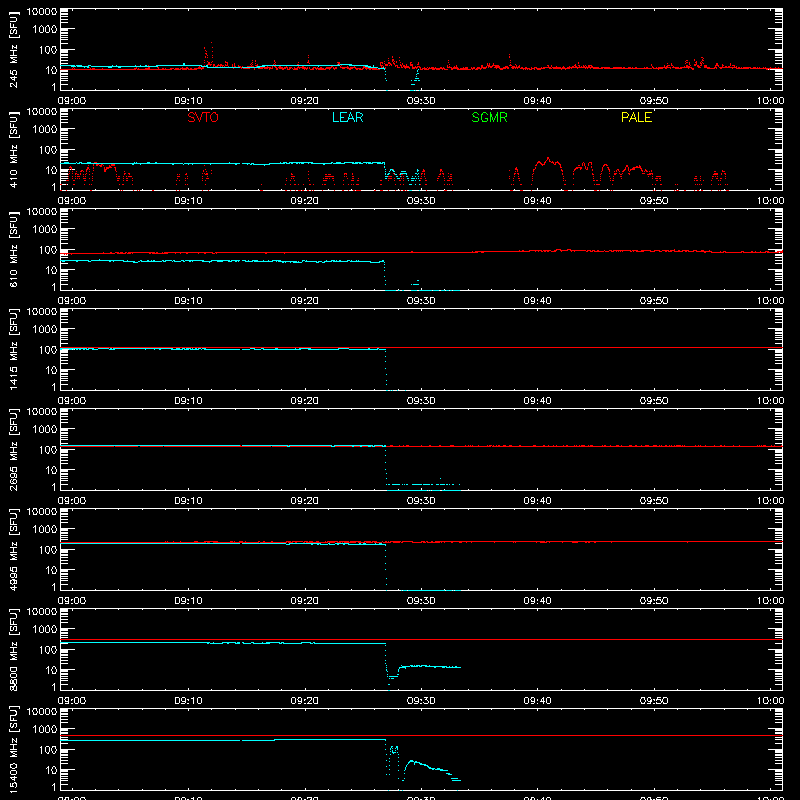
Task: Click the 10:00 tick under the 245 MHz panel
Action: [770, 101]
